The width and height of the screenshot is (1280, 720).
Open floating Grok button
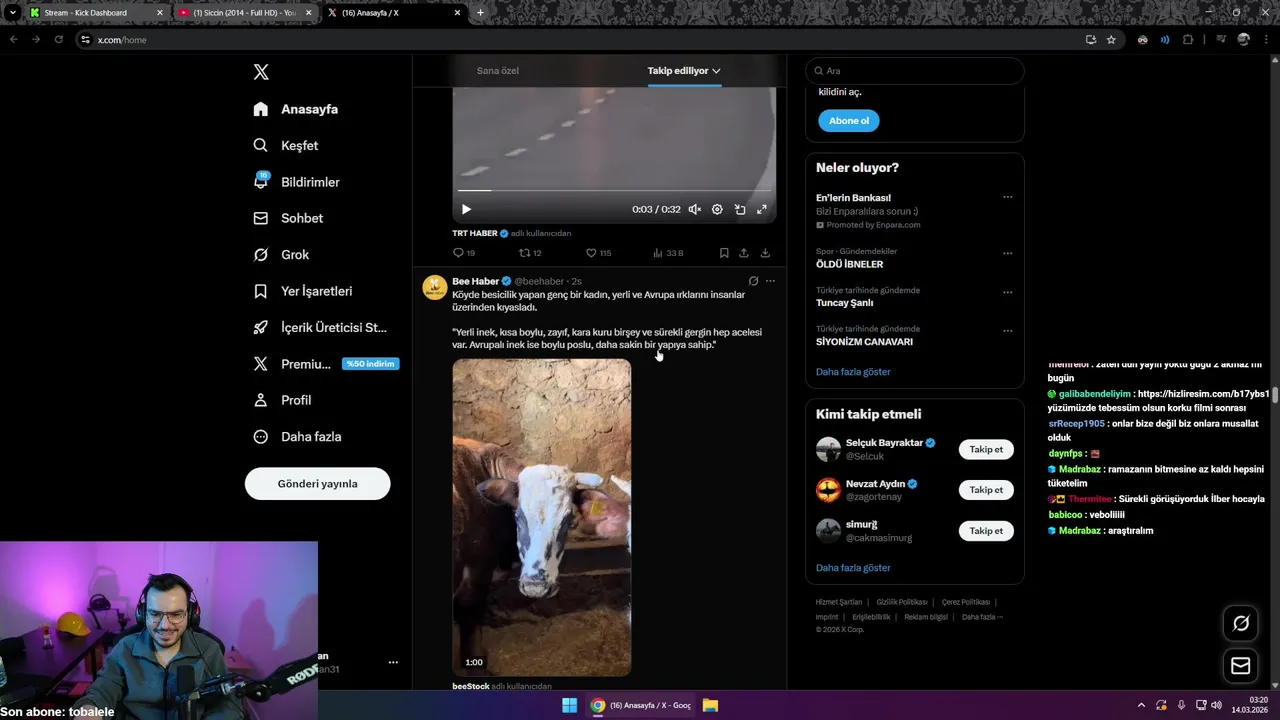coord(1241,623)
